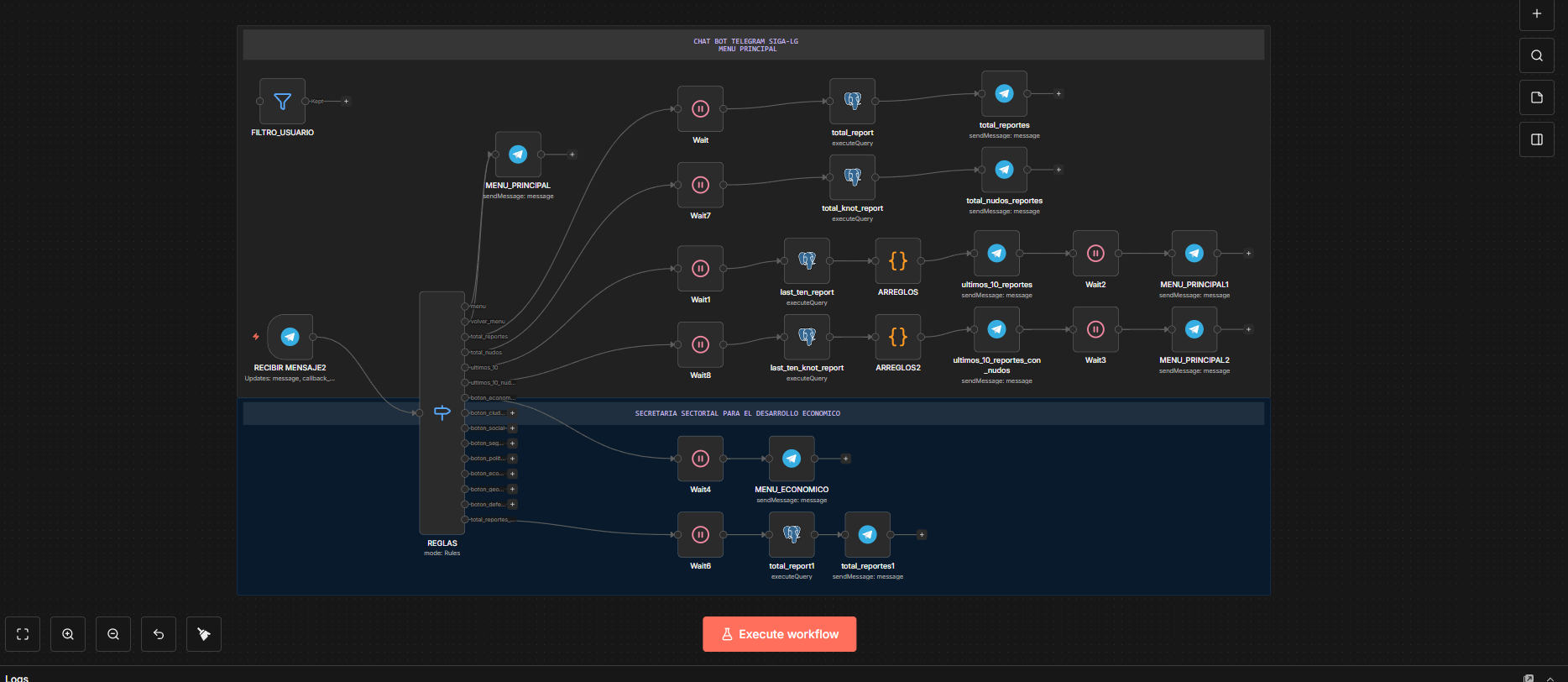1568x682 pixels.
Task: Select the RECIBIR MENSAJE2 Telegram trigger node
Action: (x=290, y=337)
